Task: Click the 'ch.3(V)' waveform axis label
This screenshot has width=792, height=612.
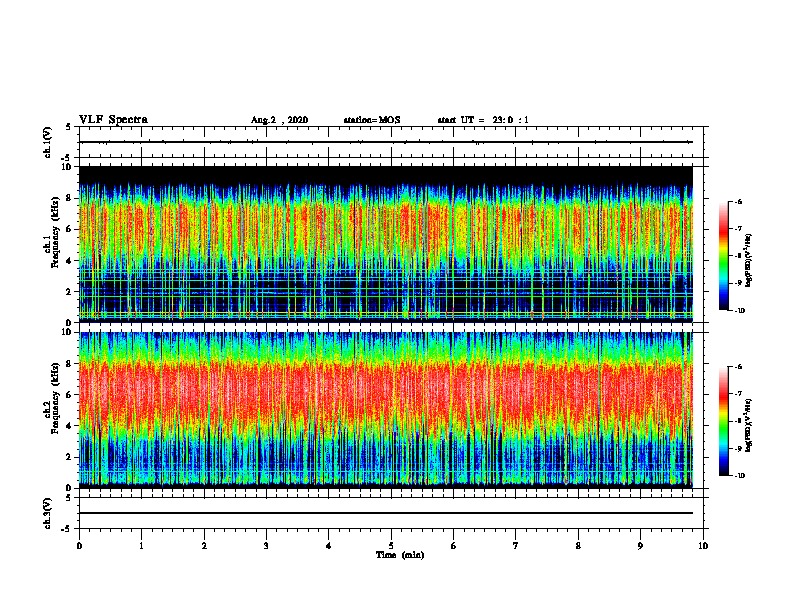Action: point(48,513)
